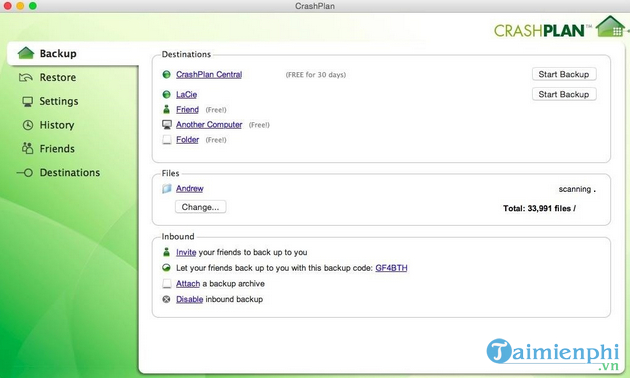This screenshot has height=378, width=630.
Task: Click the Attach backup archive link
Action: click(x=188, y=284)
